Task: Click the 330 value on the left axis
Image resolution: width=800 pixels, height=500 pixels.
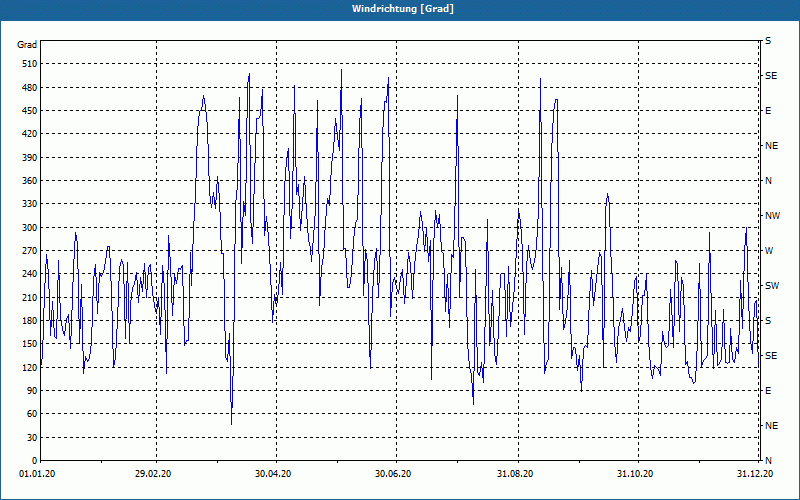Action: coord(31,204)
